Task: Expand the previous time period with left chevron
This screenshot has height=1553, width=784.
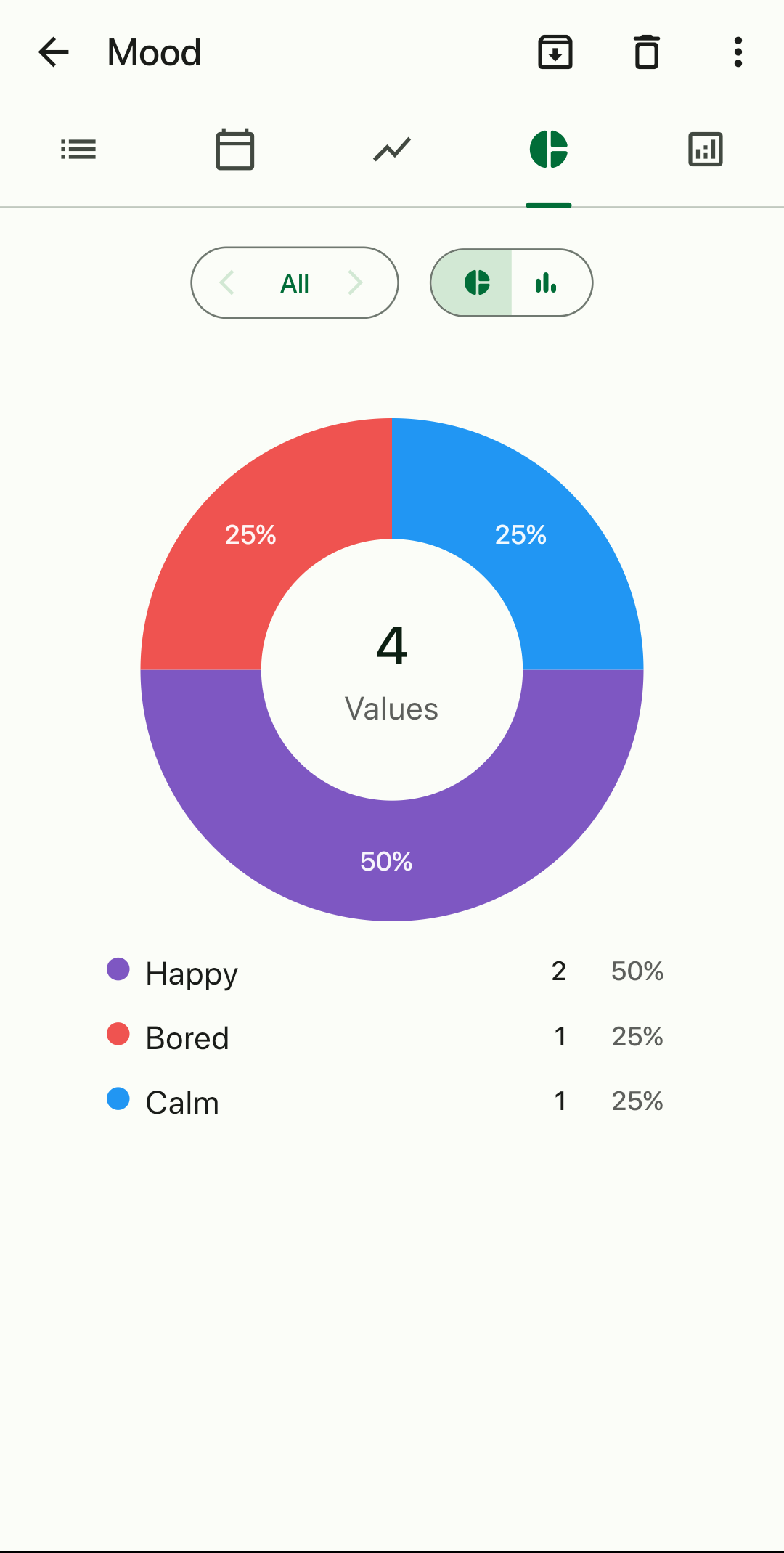Action: click(228, 282)
